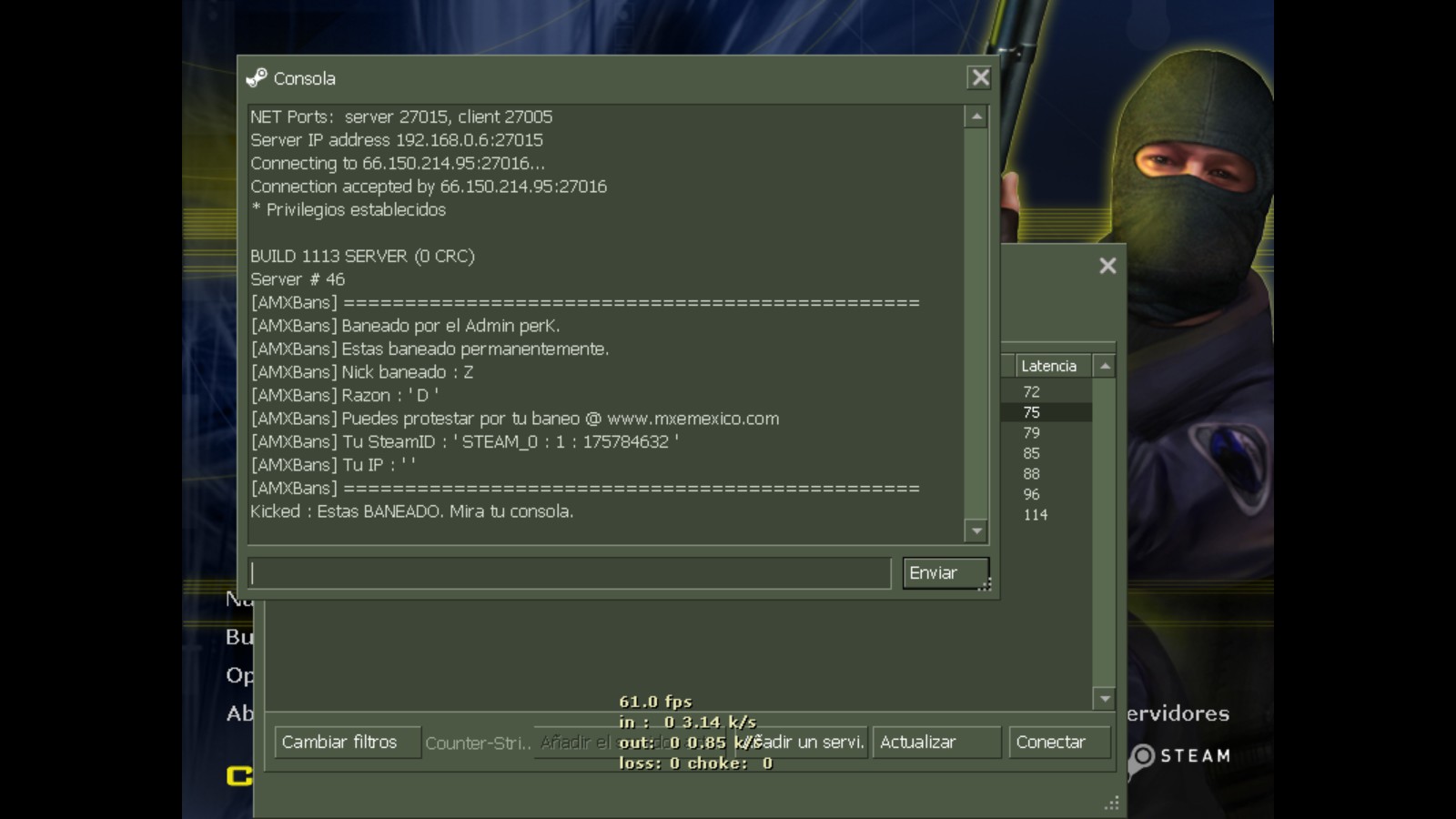Click the 'Estas baneado permanentemente.' line
This screenshot has width=1456, height=819.
430,349
